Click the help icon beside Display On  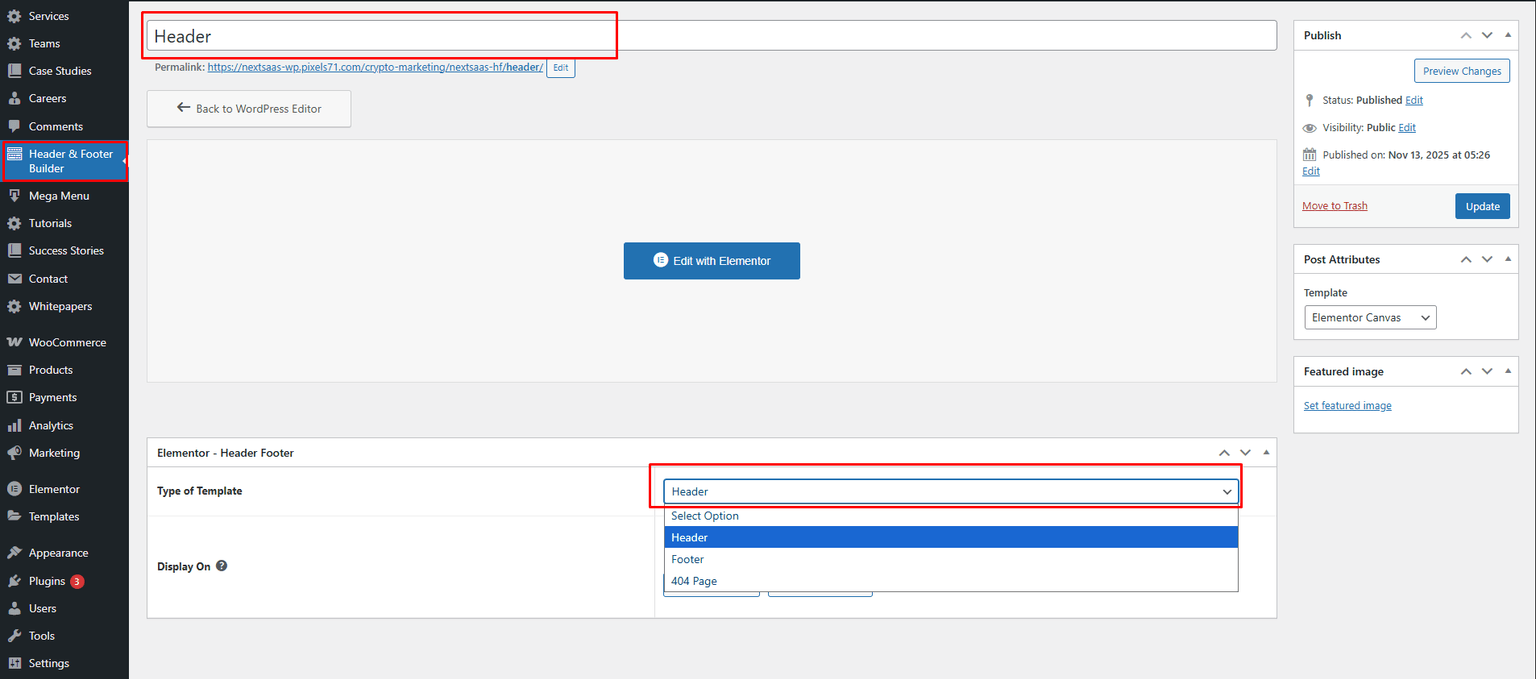pyautogui.click(x=220, y=565)
